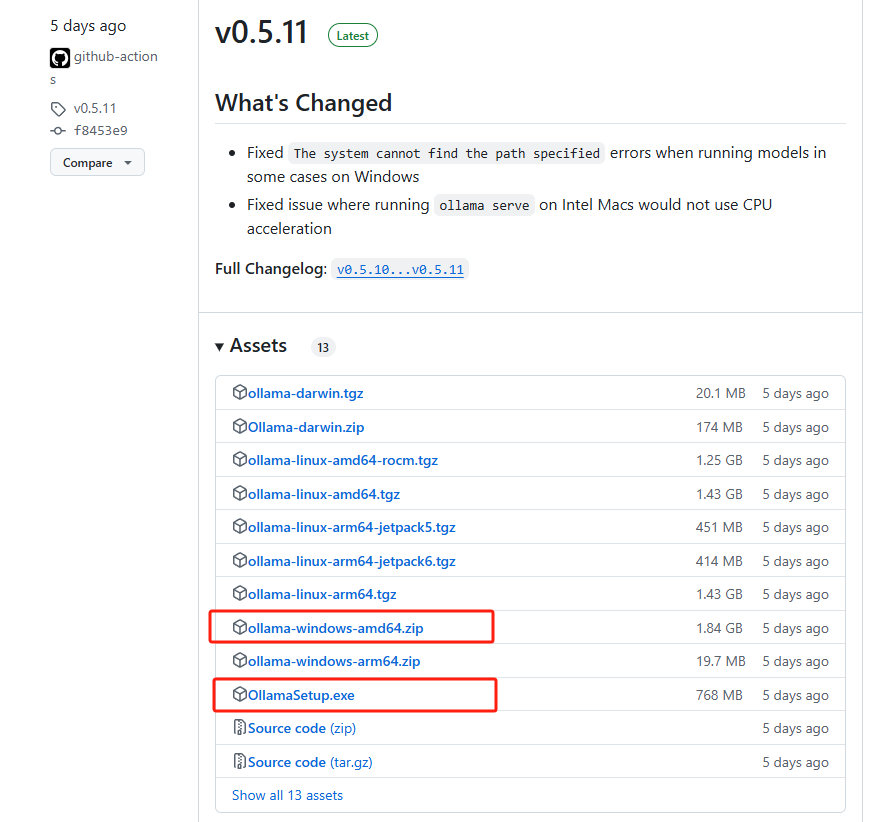Viewport: 879px width, 822px height.
Task: Click package icon for ollama-linux-amd64.tgz
Action: click(x=239, y=493)
